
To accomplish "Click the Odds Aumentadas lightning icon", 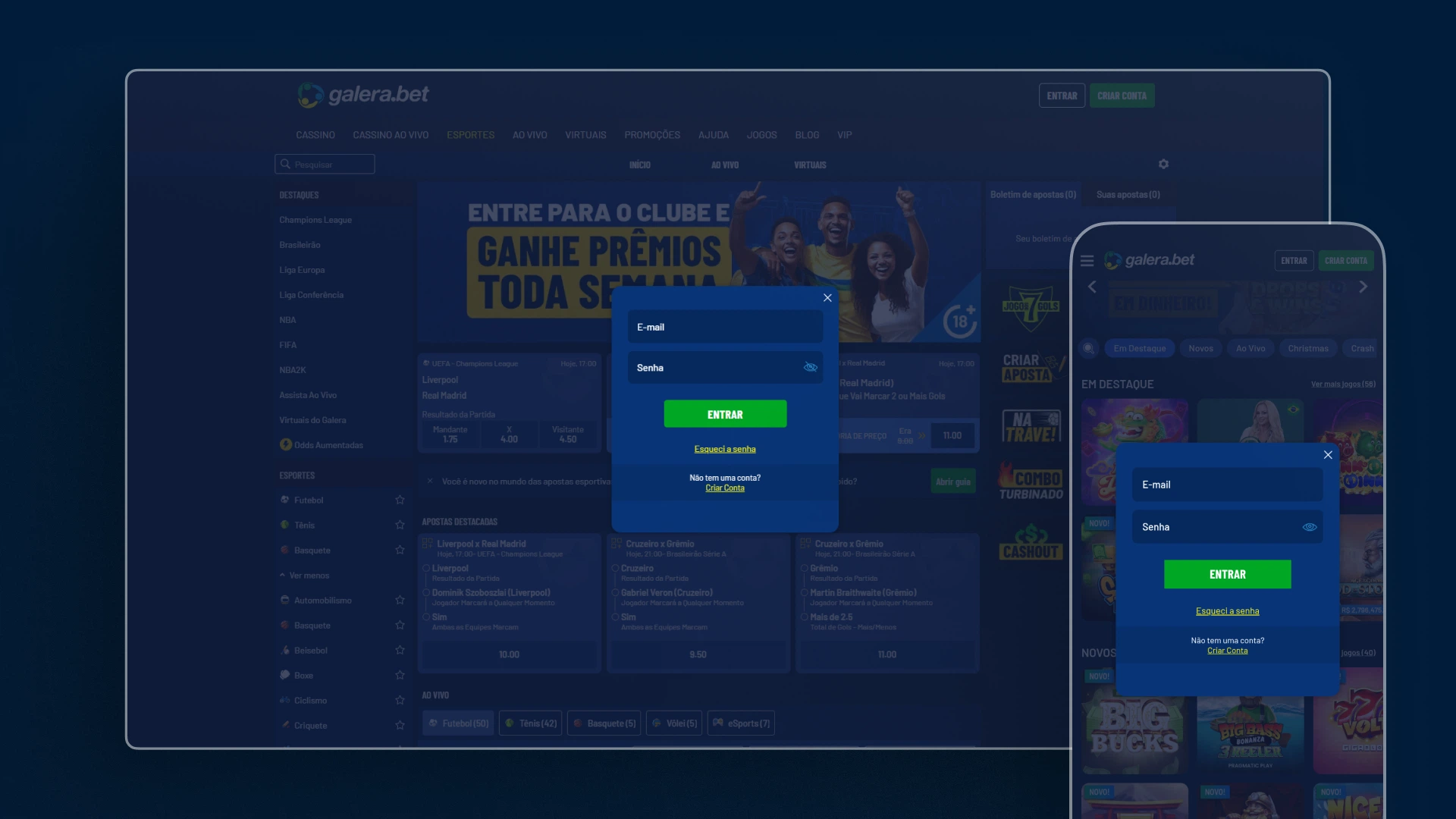I will (284, 445).
